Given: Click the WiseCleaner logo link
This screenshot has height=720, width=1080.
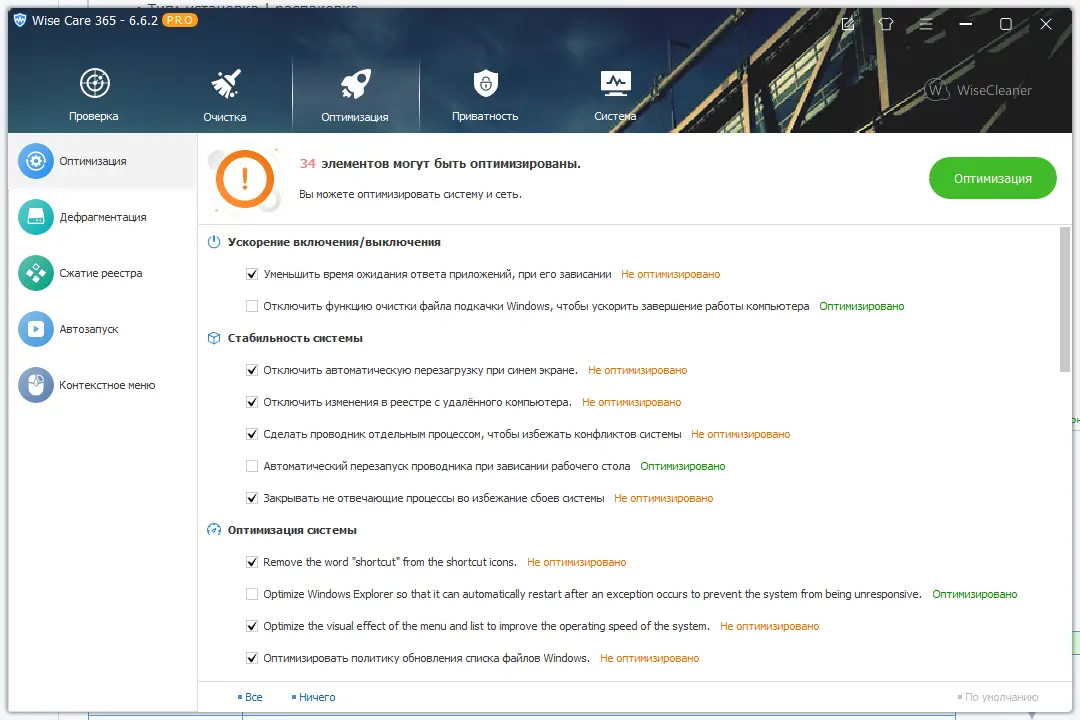Looking at the screenshot, I should (x=978, y=90).
